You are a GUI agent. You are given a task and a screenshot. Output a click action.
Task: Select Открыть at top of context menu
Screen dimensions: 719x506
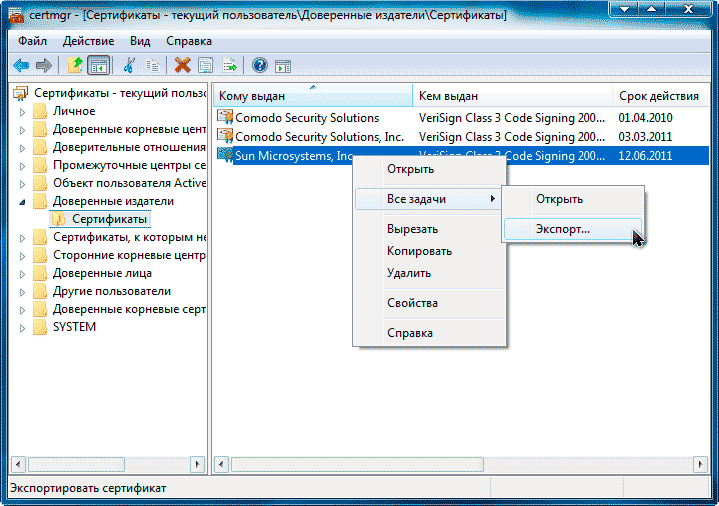tap(430, 169)
